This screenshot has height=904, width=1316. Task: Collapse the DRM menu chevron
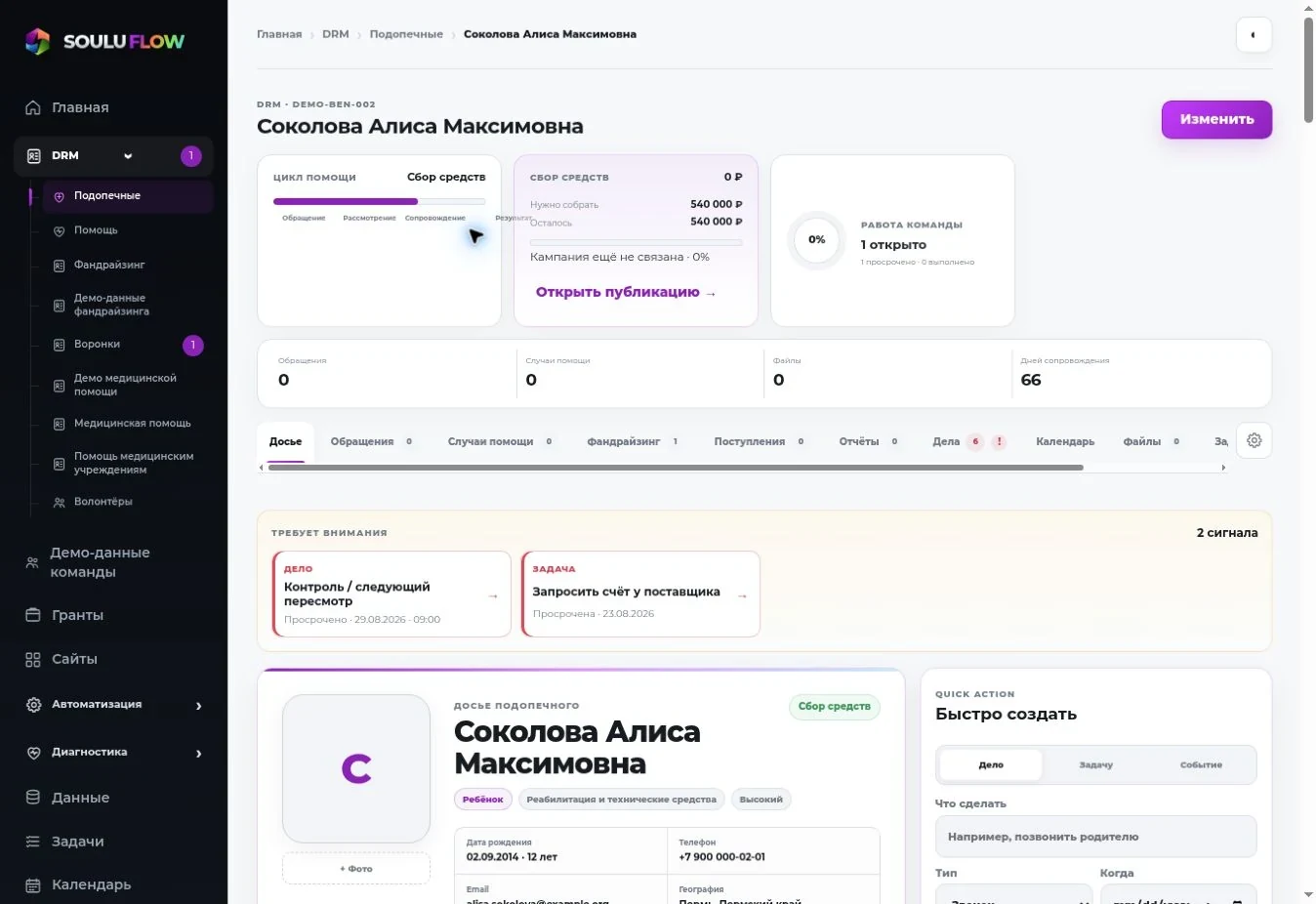[x=128, y=156]
